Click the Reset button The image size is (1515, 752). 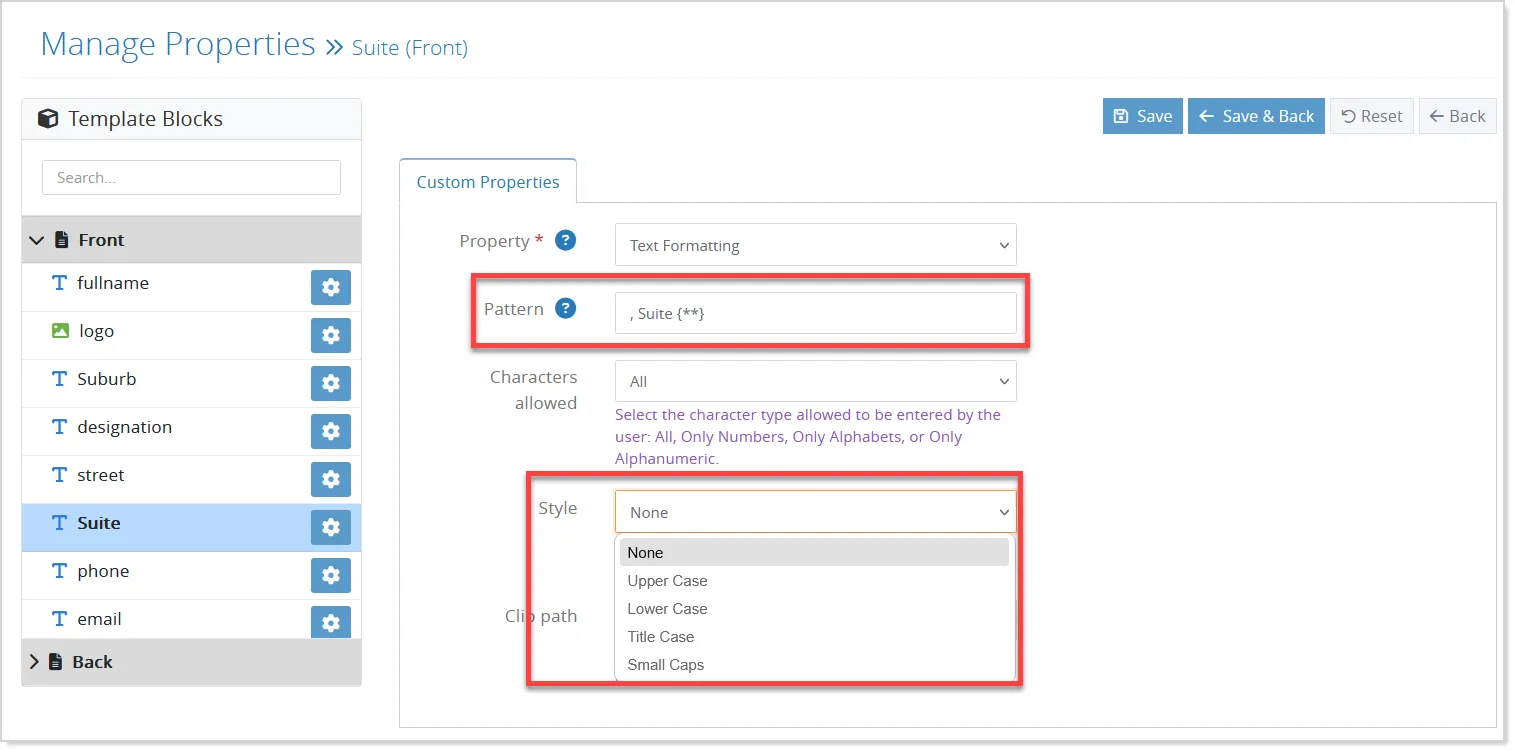click(x=1372, y=116)
